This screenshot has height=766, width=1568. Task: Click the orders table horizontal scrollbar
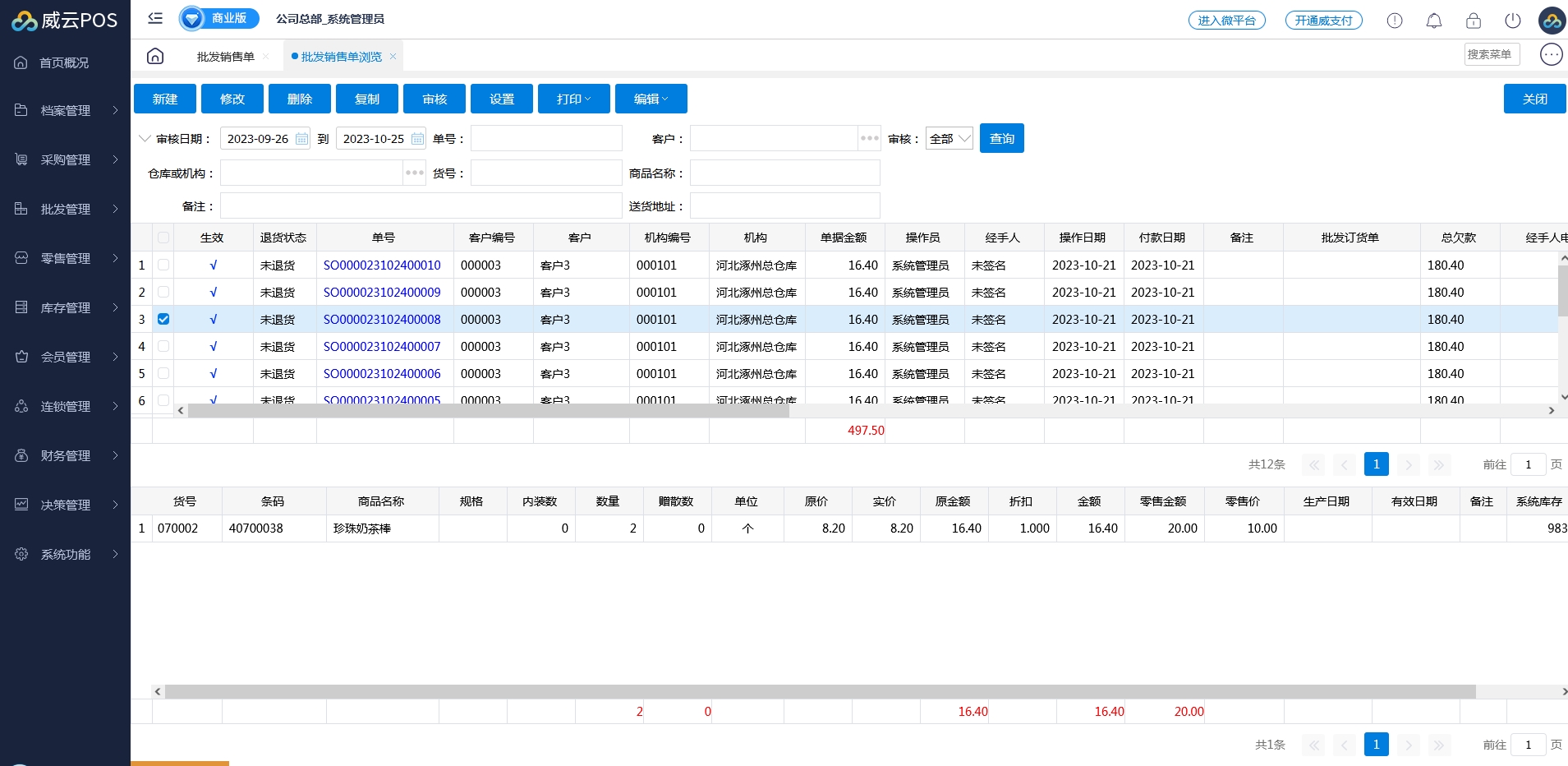click(x=488, y=410)
